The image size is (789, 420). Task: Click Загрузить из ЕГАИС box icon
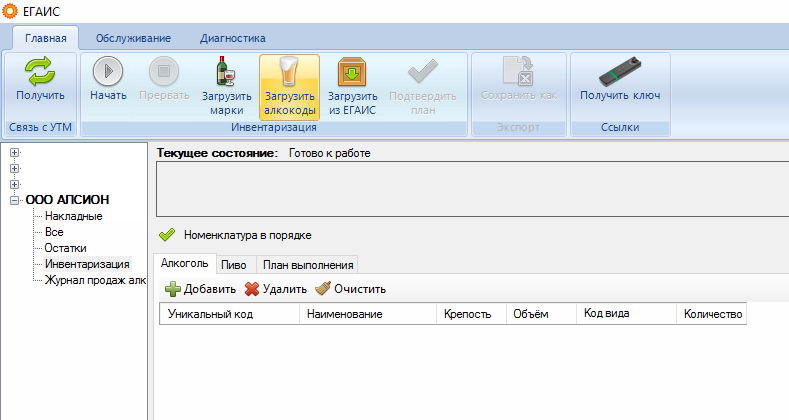click(352, 71)
